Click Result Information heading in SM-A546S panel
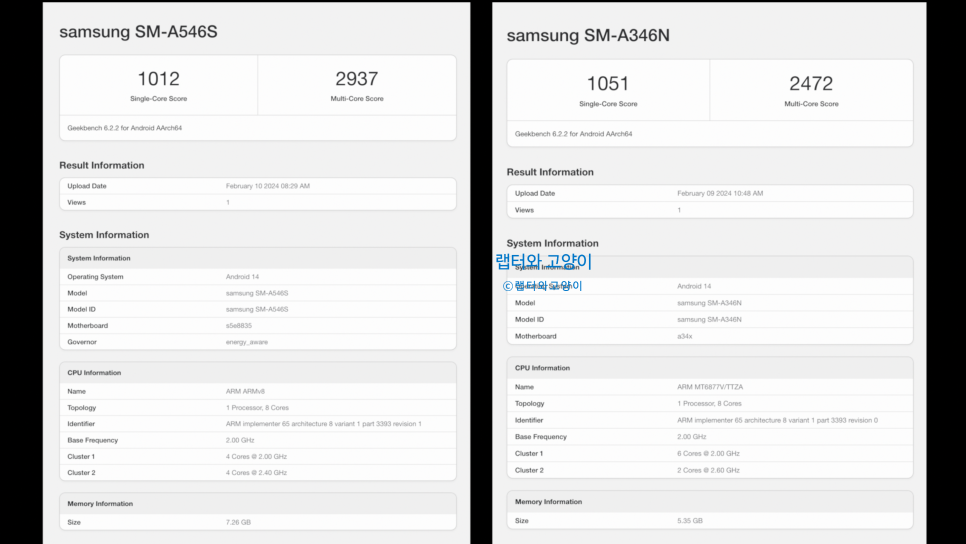The image size is (966, 544). tap(102, 165)
